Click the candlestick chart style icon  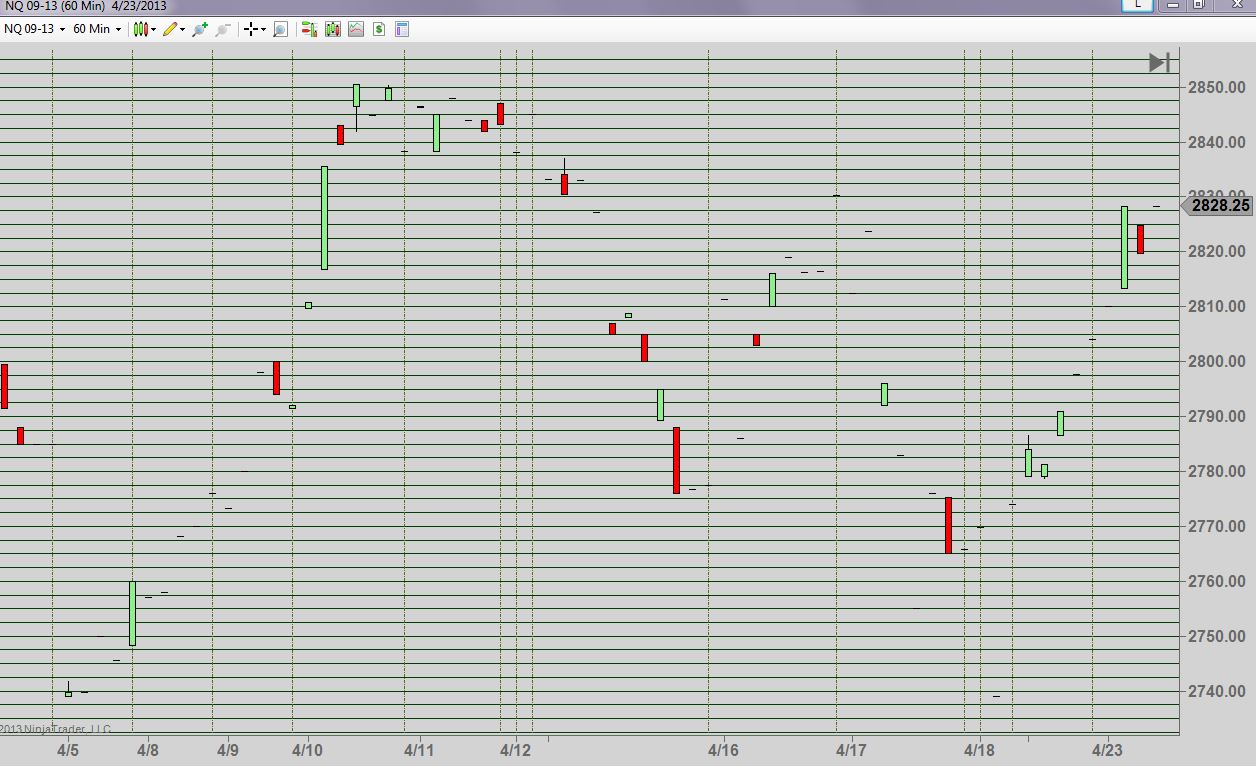(x=140, y=29)
